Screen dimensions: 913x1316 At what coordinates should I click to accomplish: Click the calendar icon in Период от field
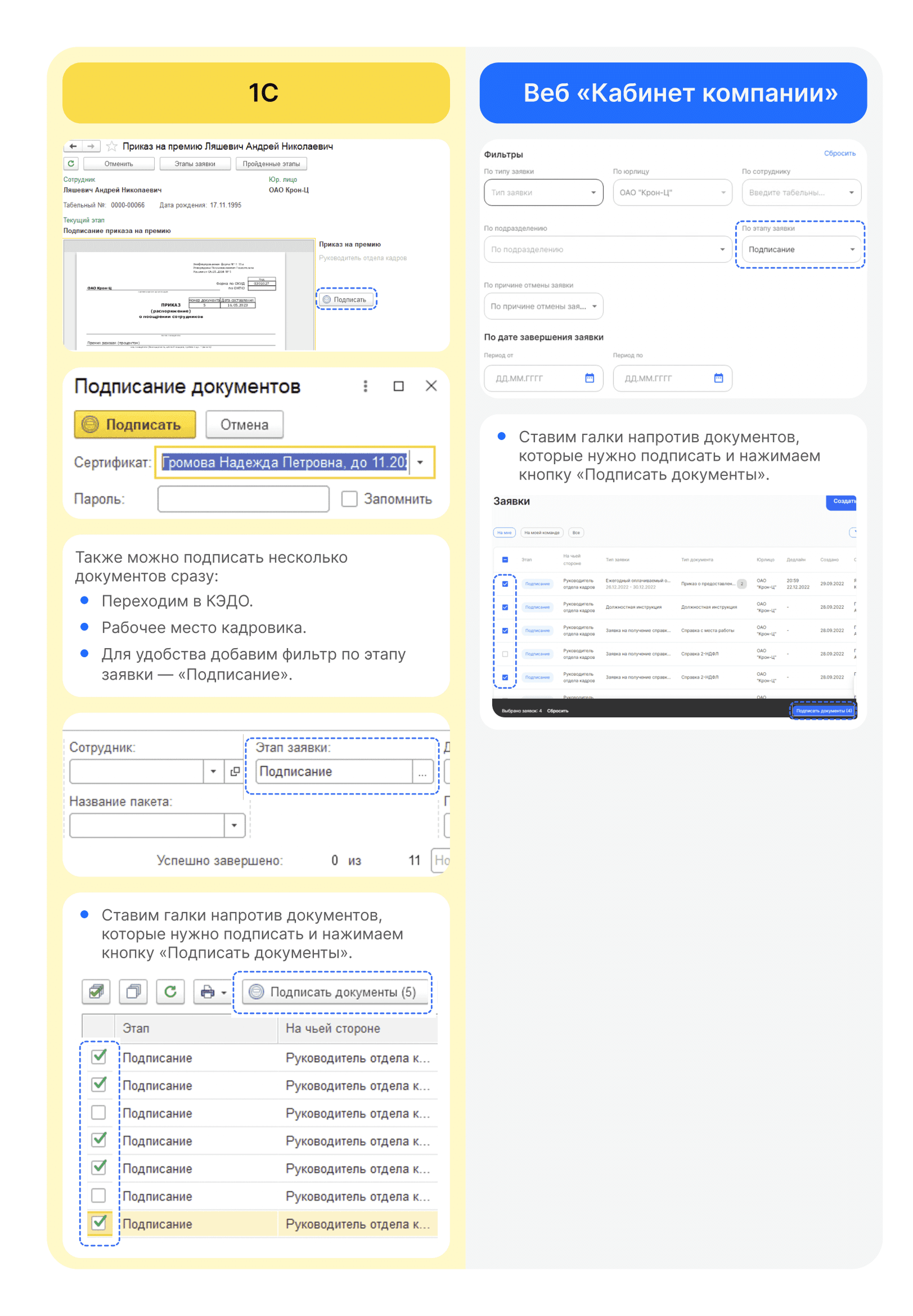click(x=590, y=378)
